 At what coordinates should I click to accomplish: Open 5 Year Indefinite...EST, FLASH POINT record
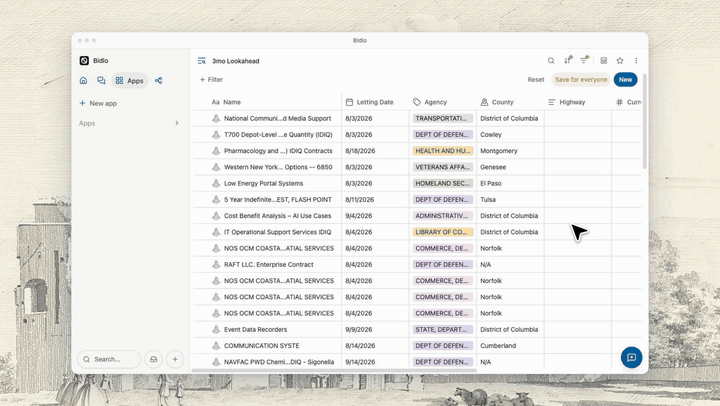pos(277,200)
